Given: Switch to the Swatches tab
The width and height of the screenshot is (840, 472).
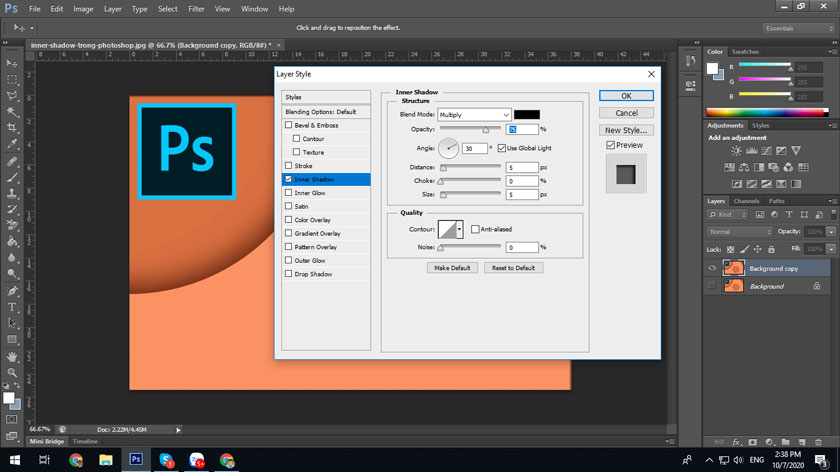Looking at the screenshot, I should [745, 52].
